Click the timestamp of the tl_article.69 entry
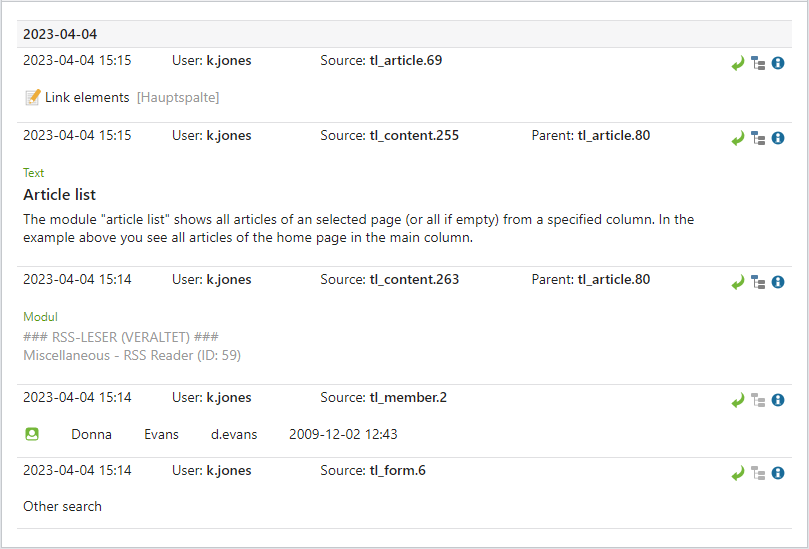809x549 pixels. [77, 60]
